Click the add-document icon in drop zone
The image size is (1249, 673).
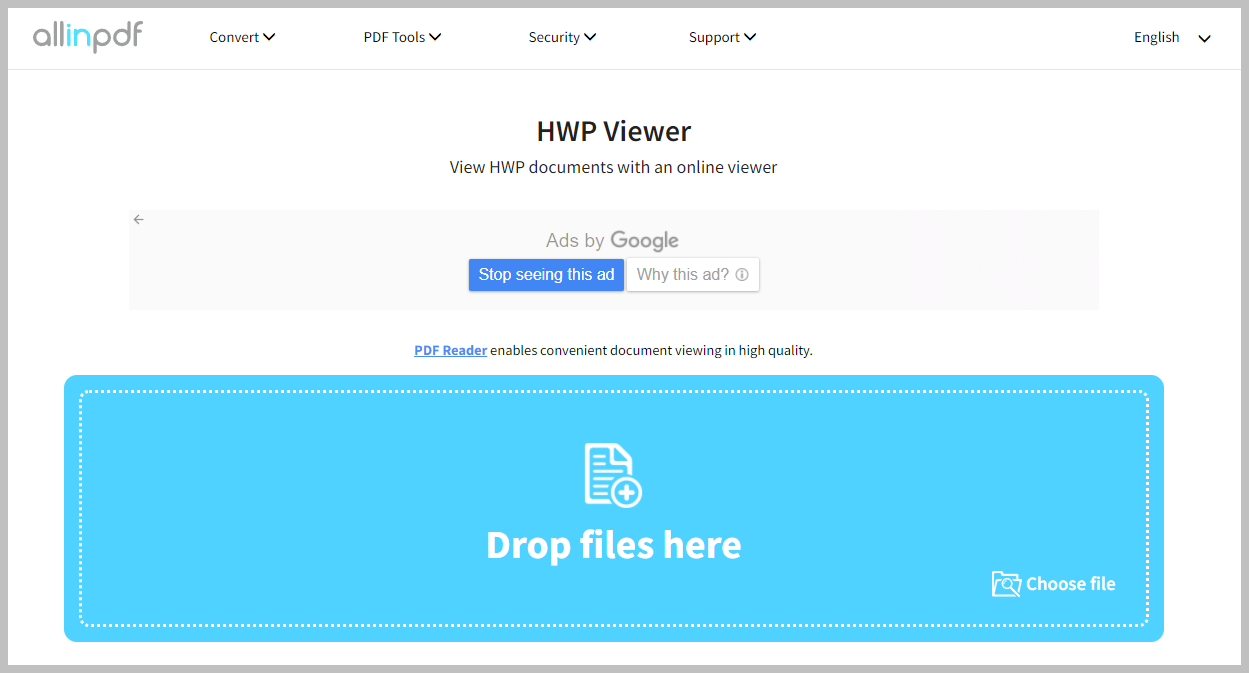pyautogui.click(x=613, y=476)
